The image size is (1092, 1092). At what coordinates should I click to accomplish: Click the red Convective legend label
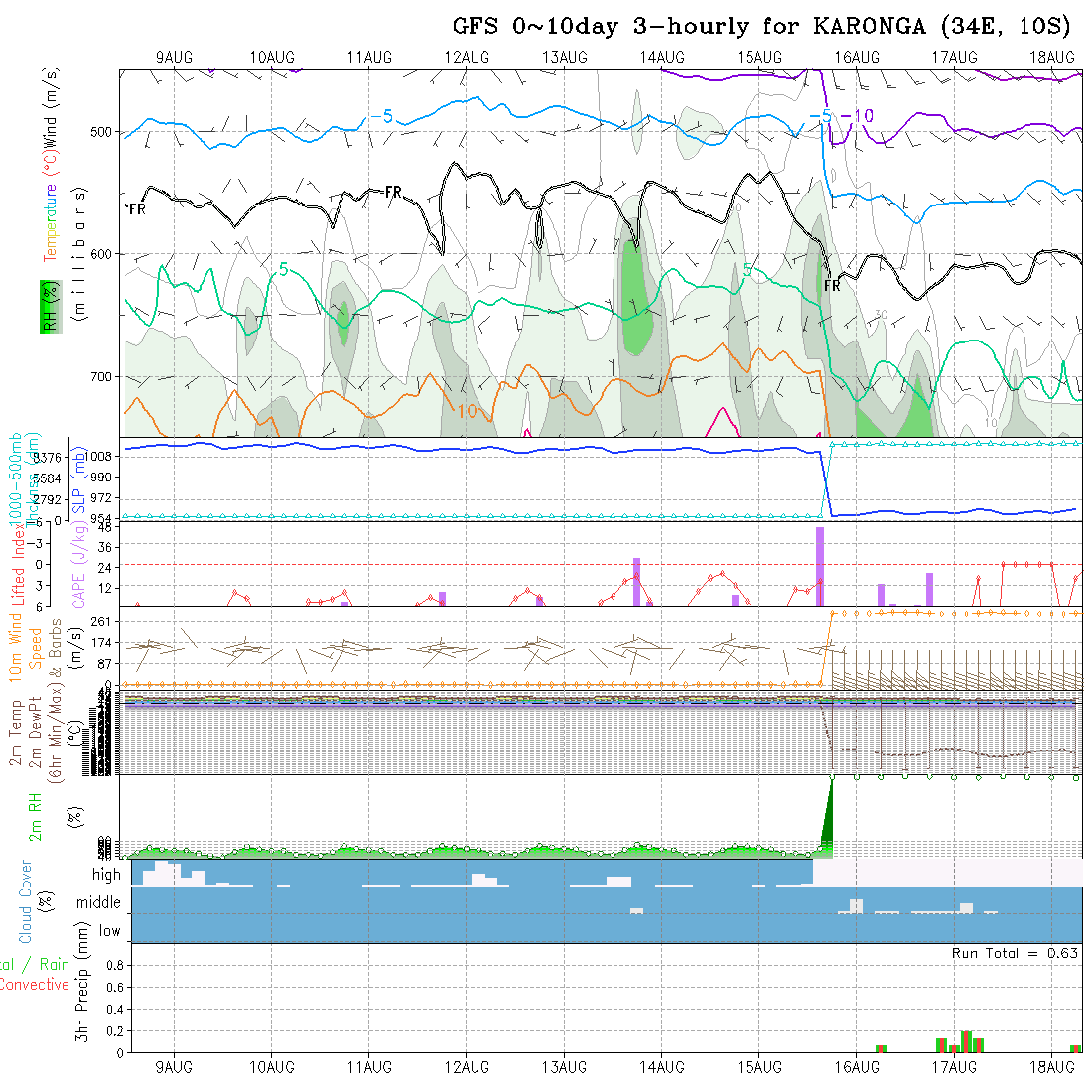tap(34, 985)
